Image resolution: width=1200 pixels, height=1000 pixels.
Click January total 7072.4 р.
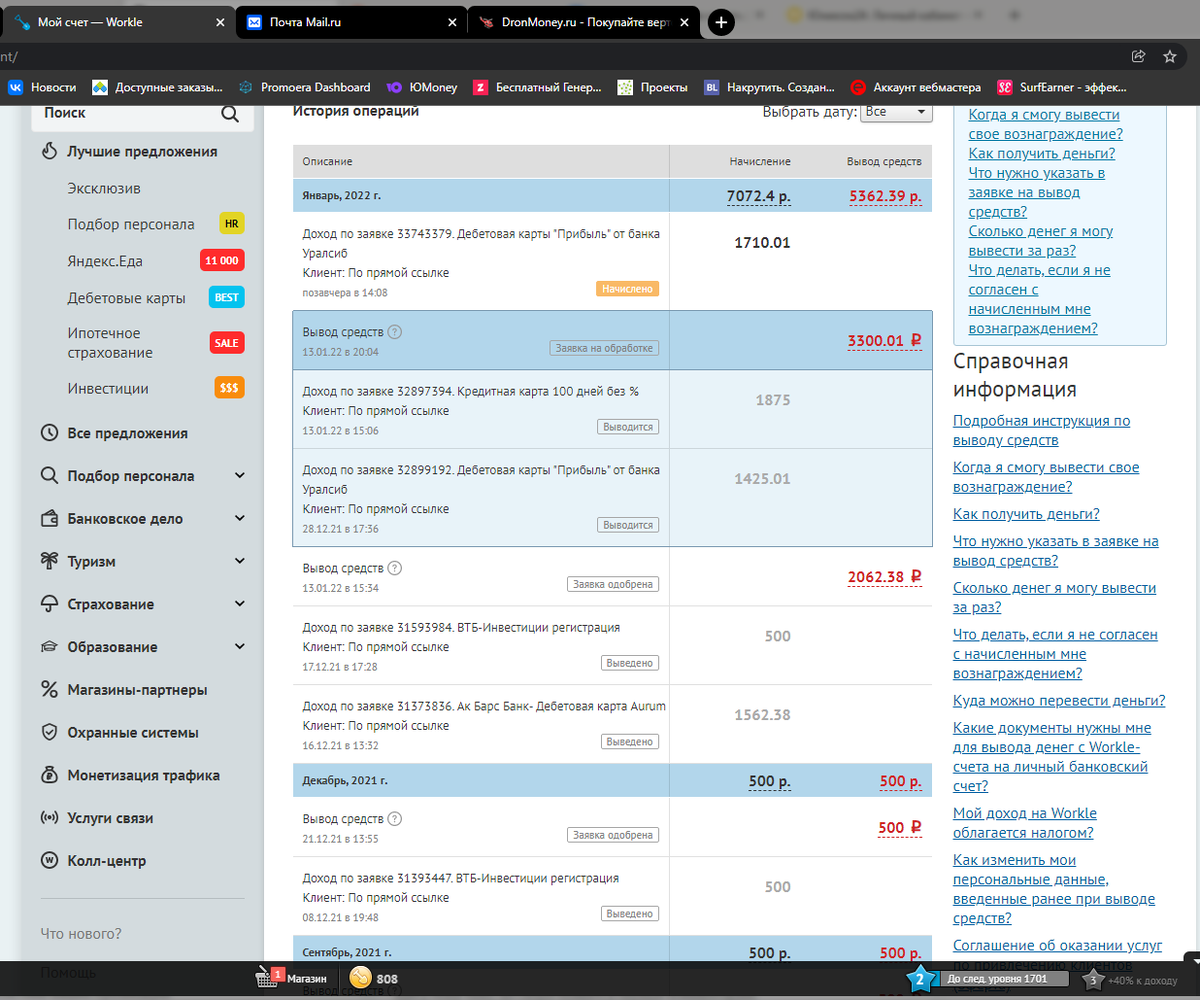pyautogui.click(x=759, y=196)
